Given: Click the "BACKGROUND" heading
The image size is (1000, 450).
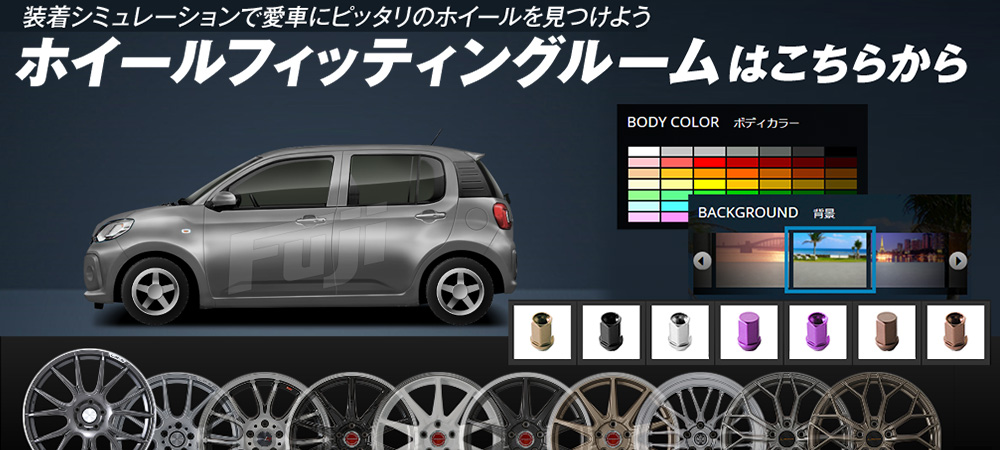Looking at the screenshot, I should (747, 212).
